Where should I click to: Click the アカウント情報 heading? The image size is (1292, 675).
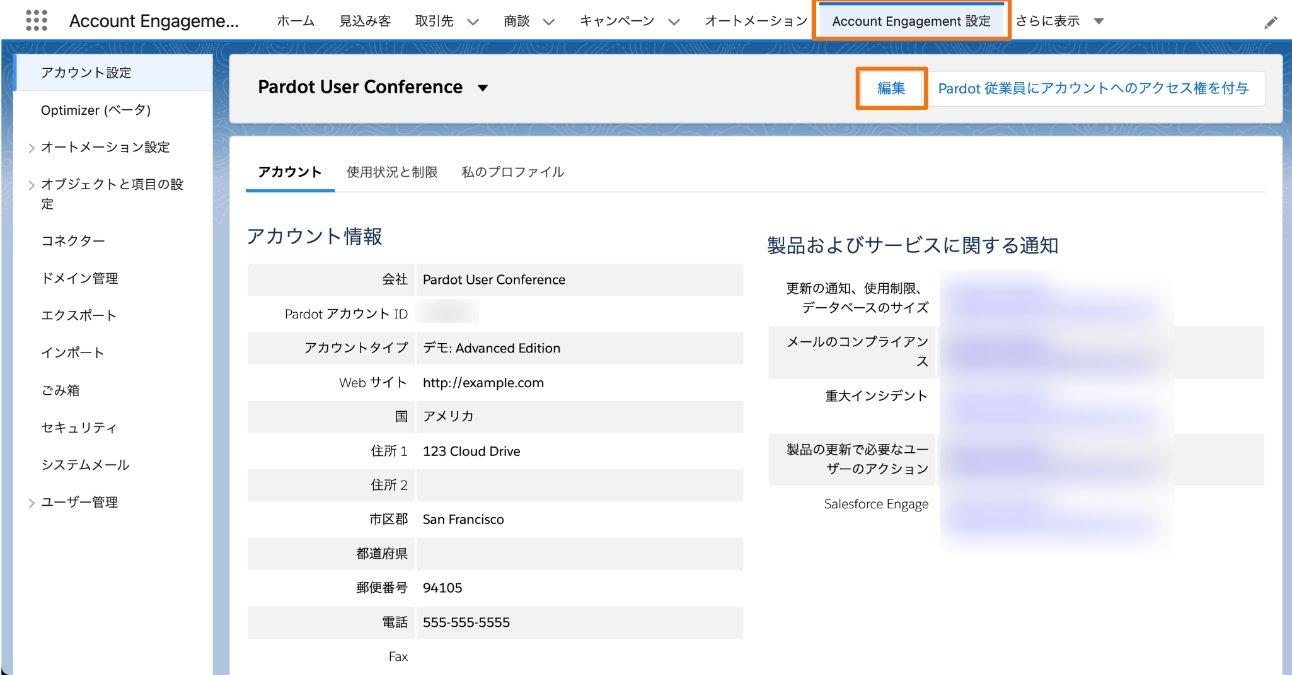(314, 237)
